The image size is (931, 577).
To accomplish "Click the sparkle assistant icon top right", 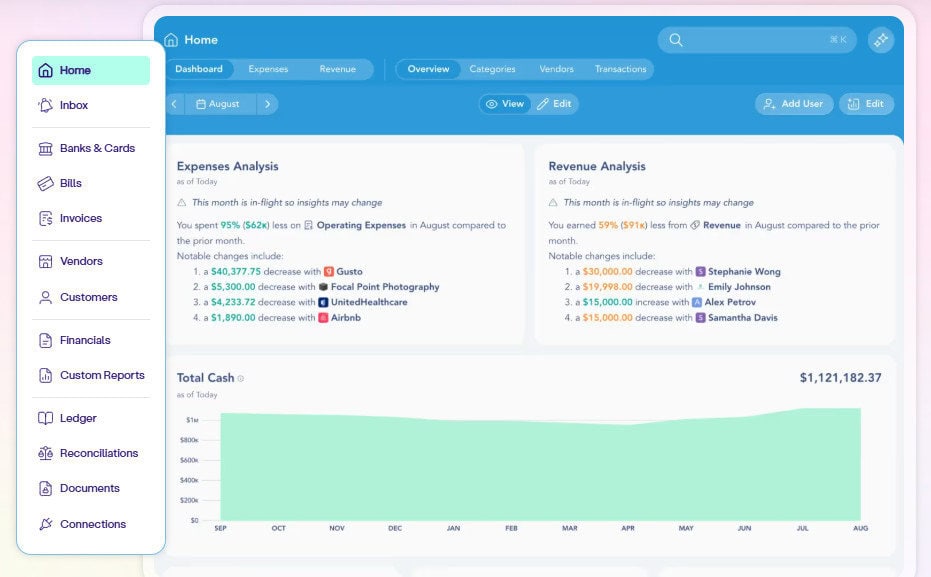I will click(x=881, y=40).
